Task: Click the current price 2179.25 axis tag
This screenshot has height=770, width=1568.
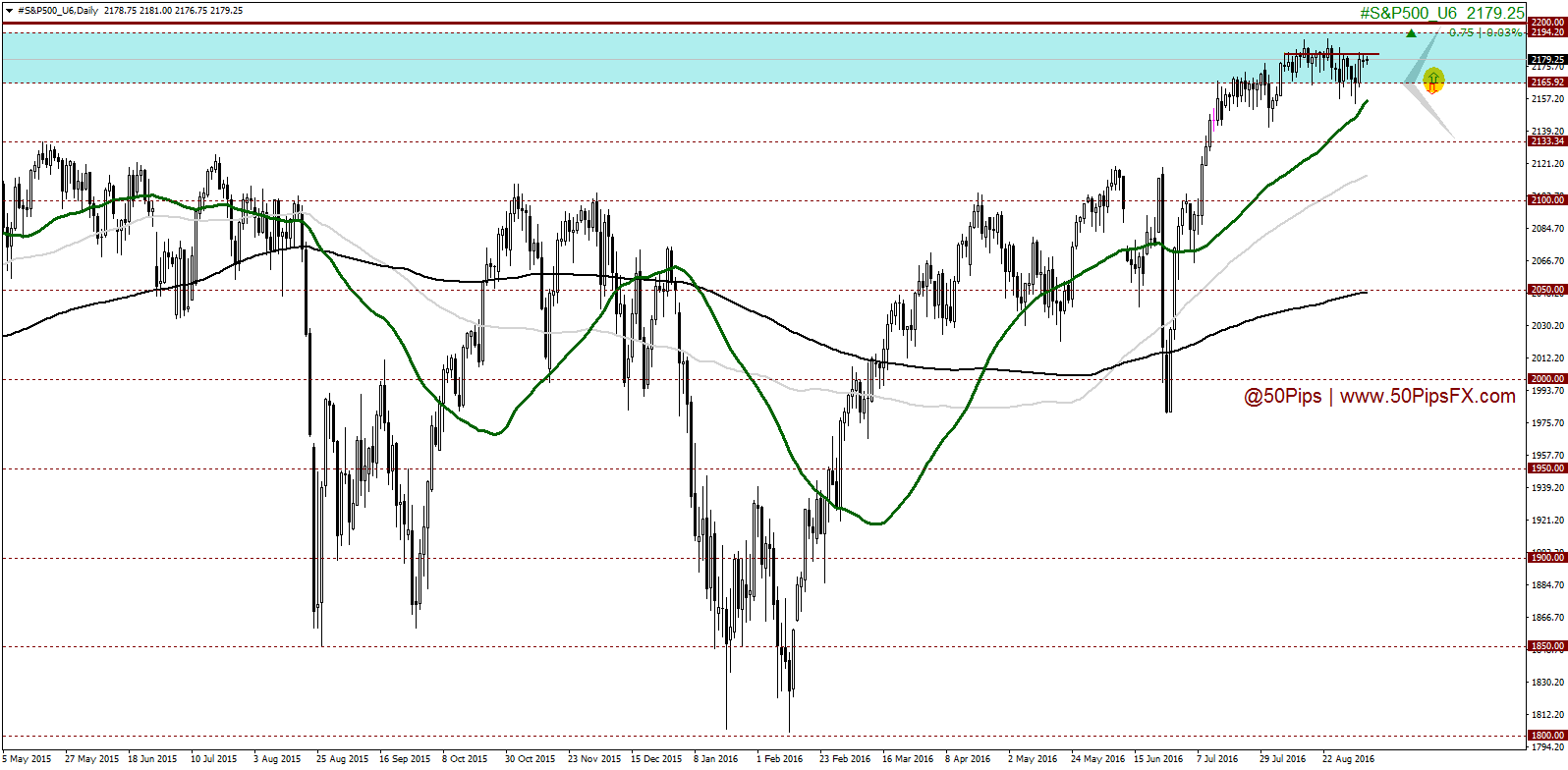Action: tap(1546, 59)
